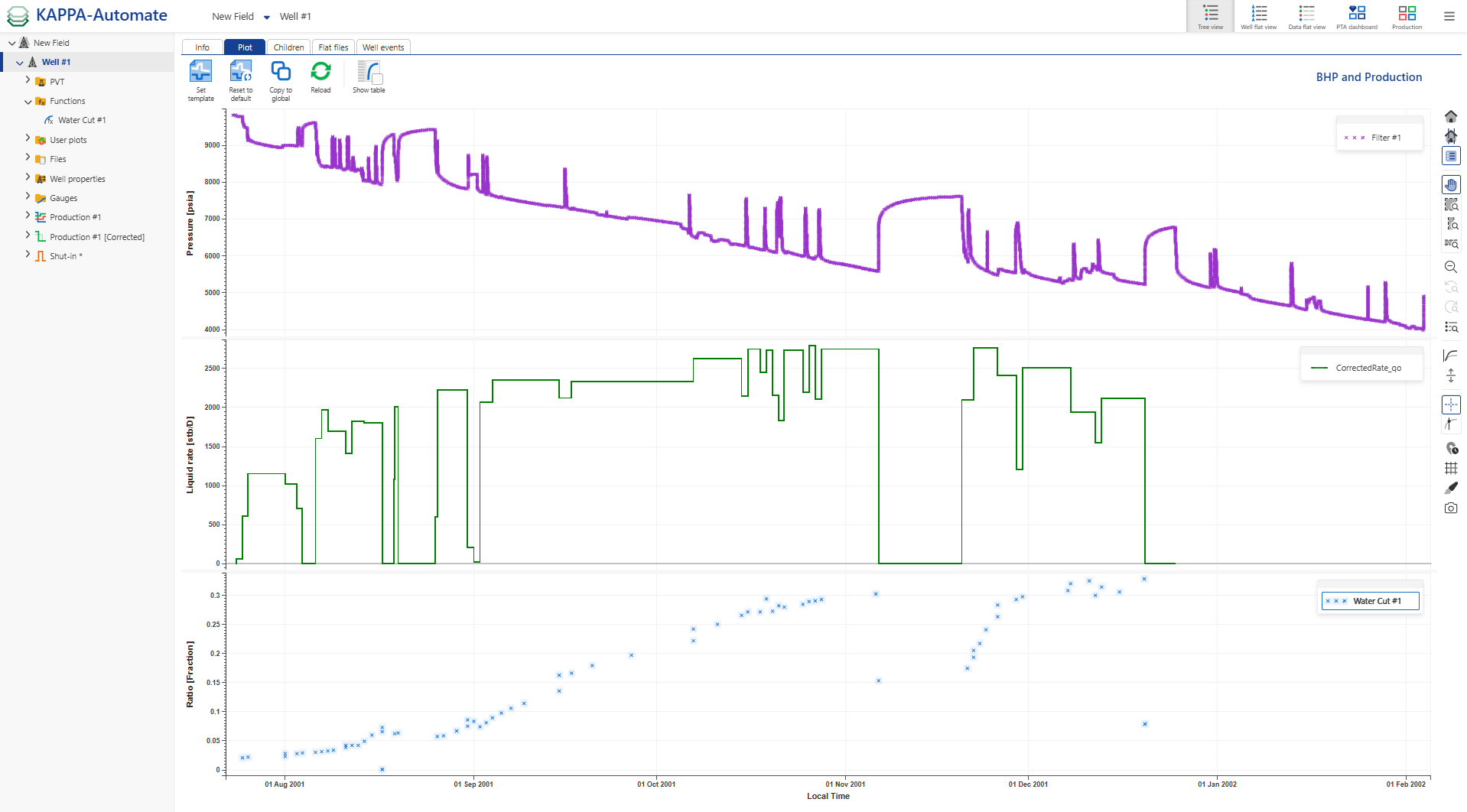Screen dimensions: 1467x812
Task: Open the Children tab
Action: pos(288,47)
